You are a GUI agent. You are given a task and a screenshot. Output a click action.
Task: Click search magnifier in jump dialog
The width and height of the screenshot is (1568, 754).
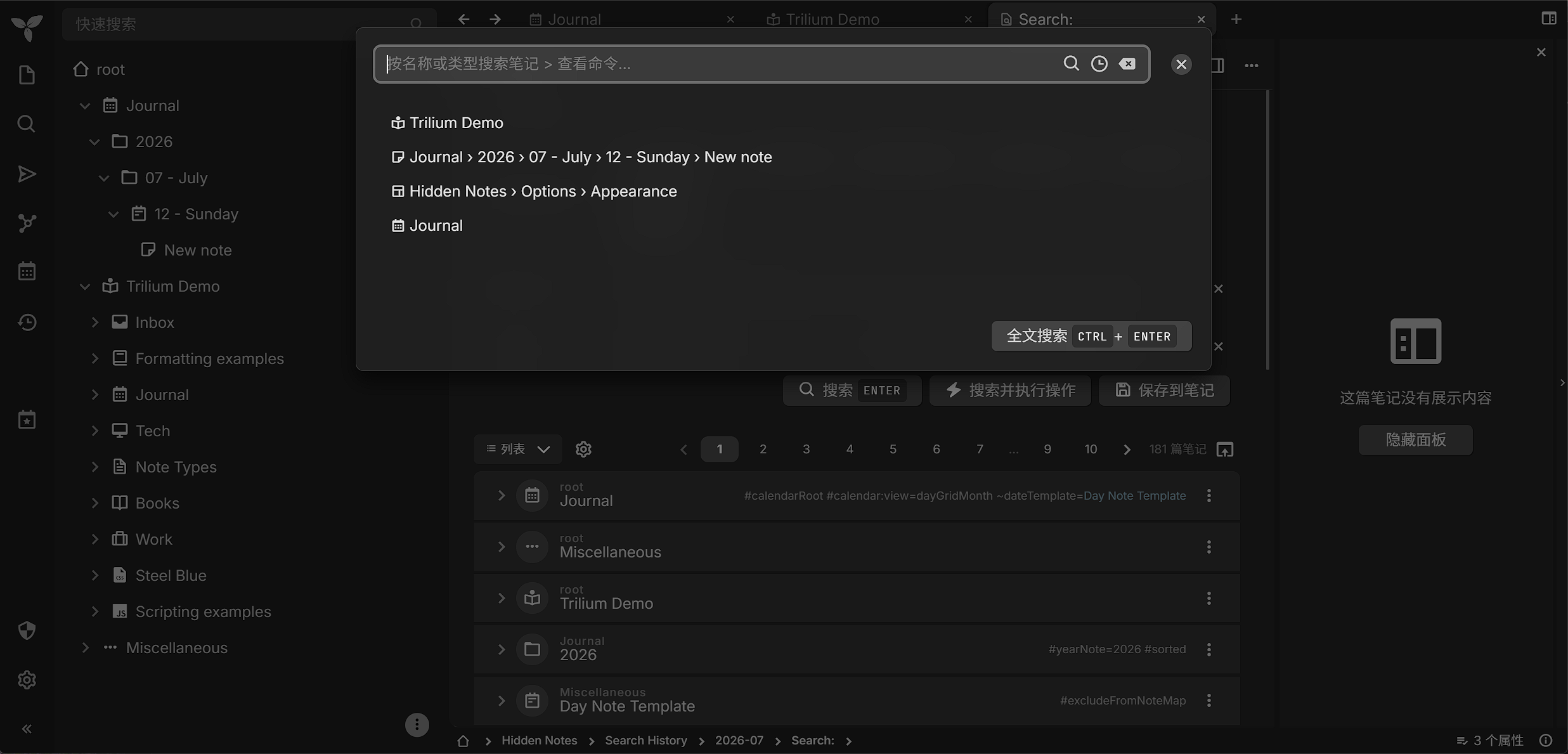coord(1071,63)
